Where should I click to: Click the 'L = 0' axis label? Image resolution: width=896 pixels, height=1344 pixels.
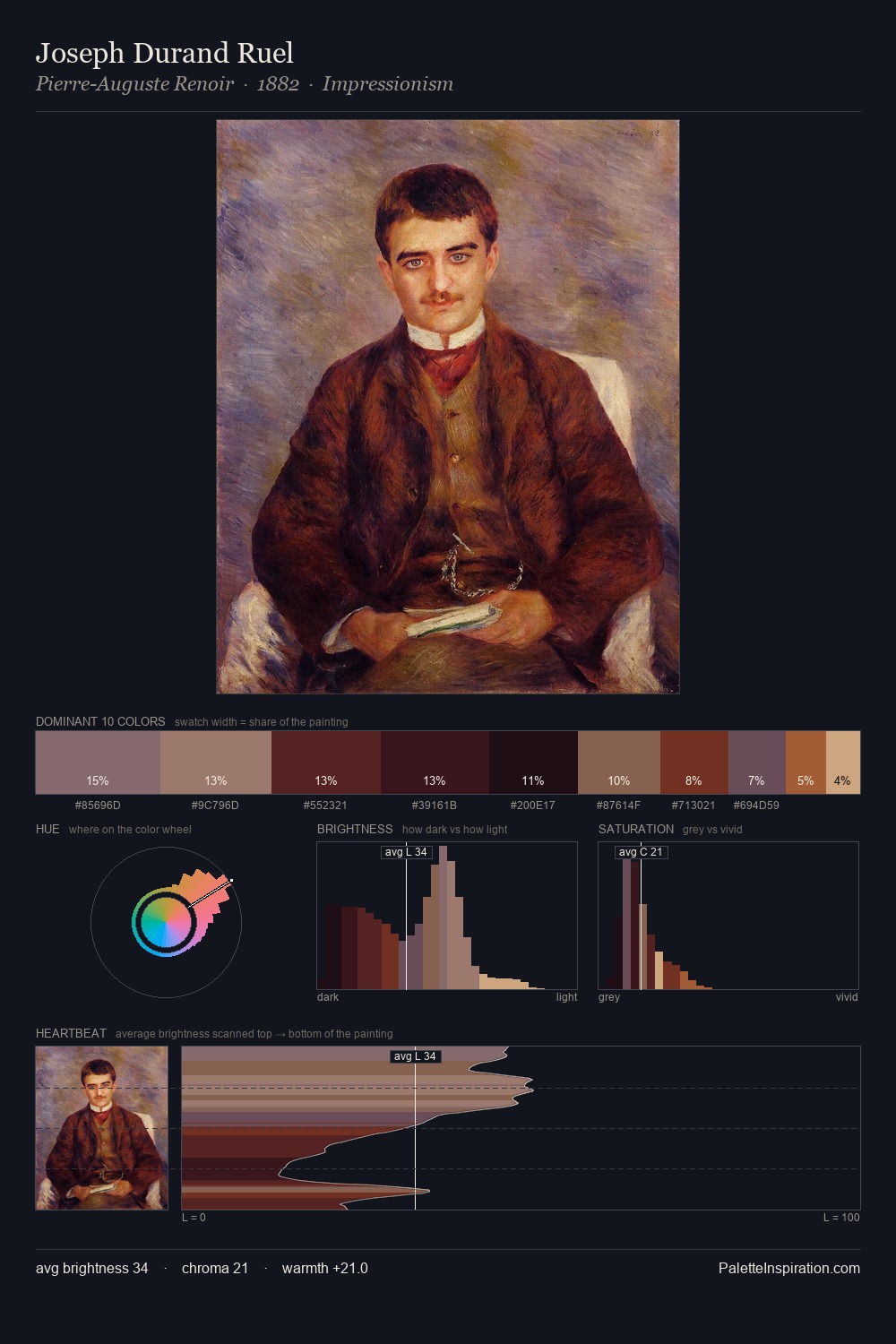point(194,1218)
